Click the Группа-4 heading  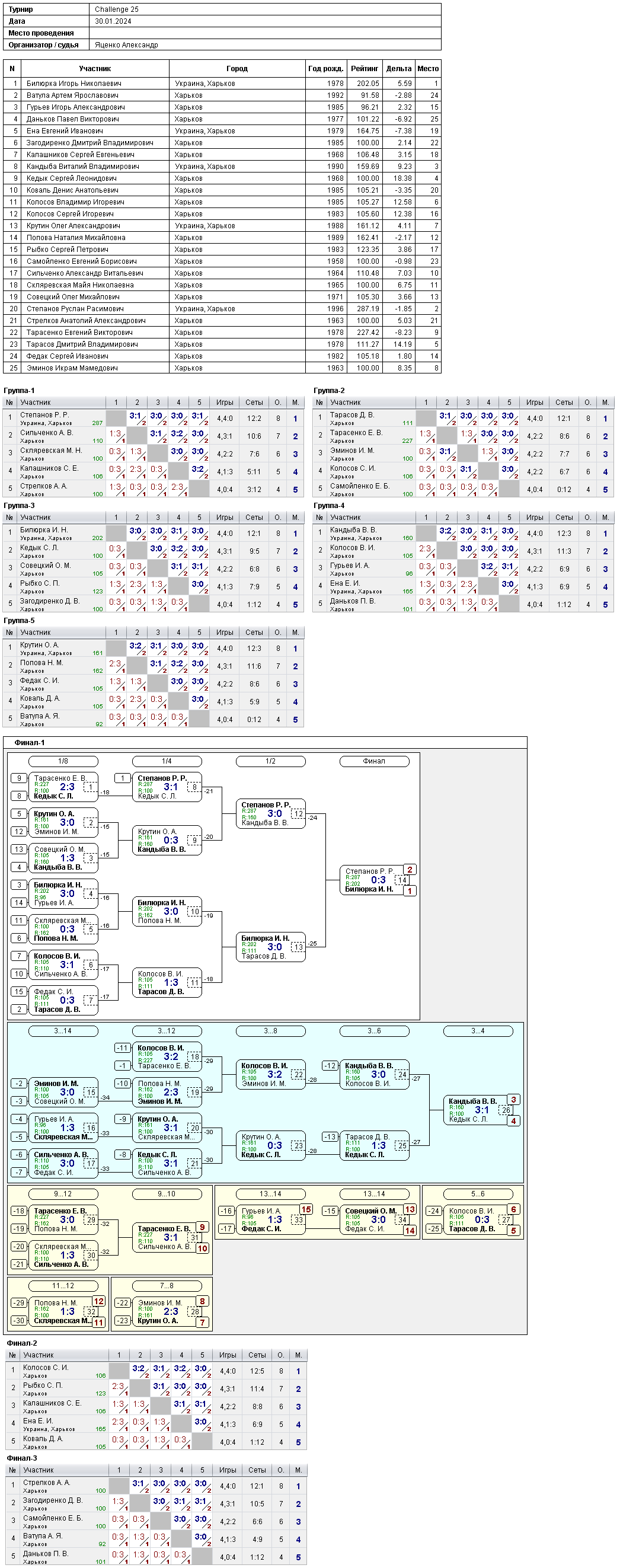point(329,506)
